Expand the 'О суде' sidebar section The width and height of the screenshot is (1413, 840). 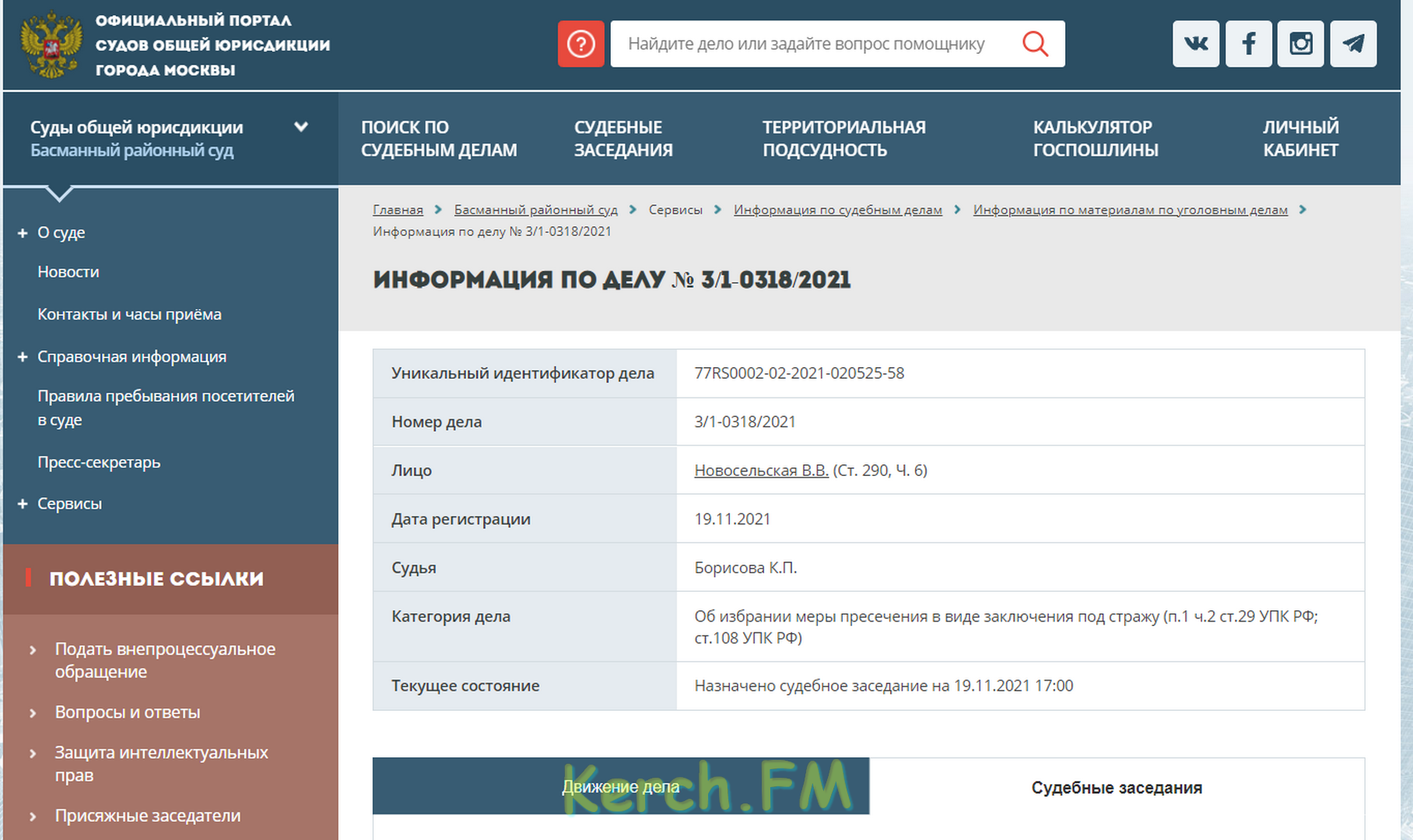coord(23,233)
